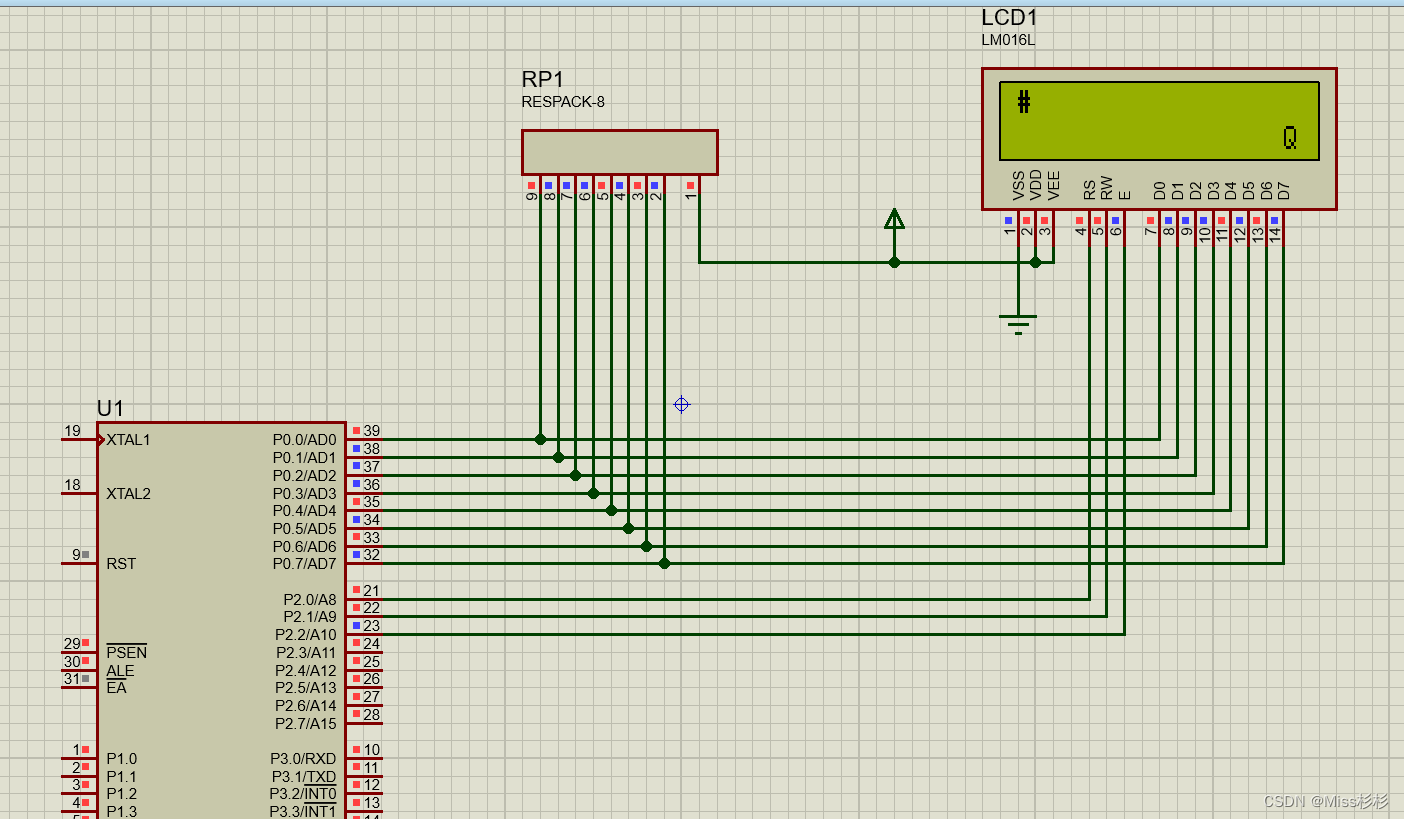Screen dimensions: 1404x819
Task: Click the P2.7/A15 pin label
Action: click(306, 724)
